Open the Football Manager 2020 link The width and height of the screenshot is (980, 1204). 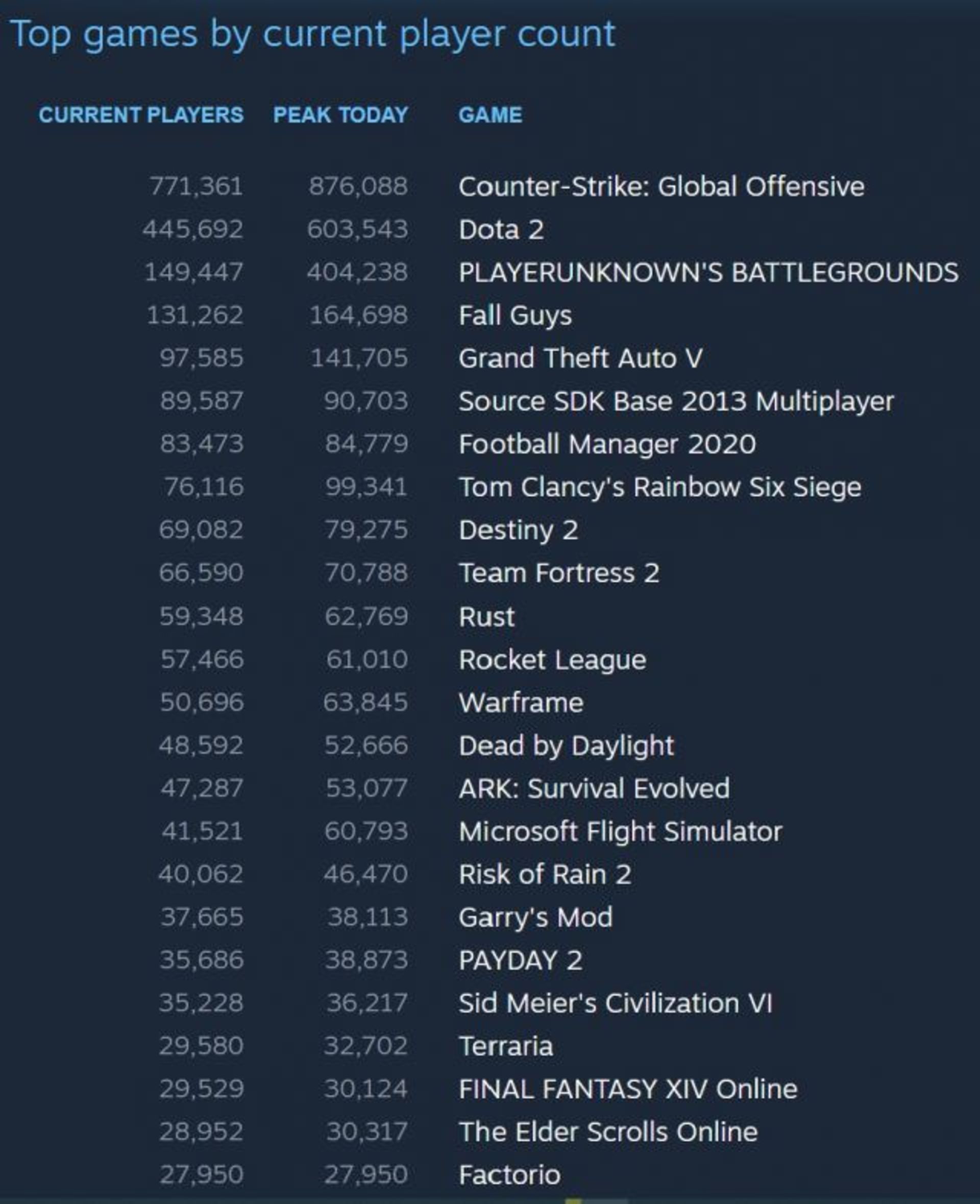pos(607,444)
